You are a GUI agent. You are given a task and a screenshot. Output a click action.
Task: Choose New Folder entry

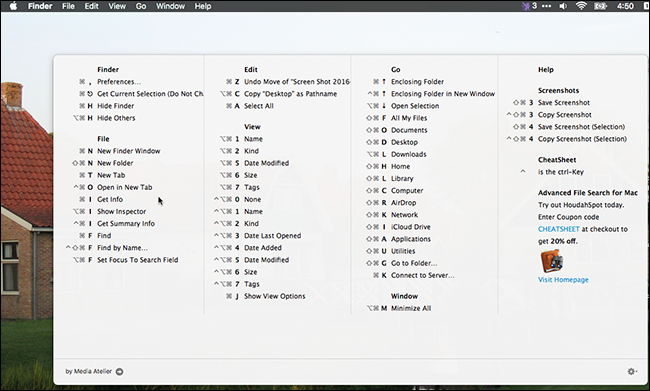click(115, 163)
